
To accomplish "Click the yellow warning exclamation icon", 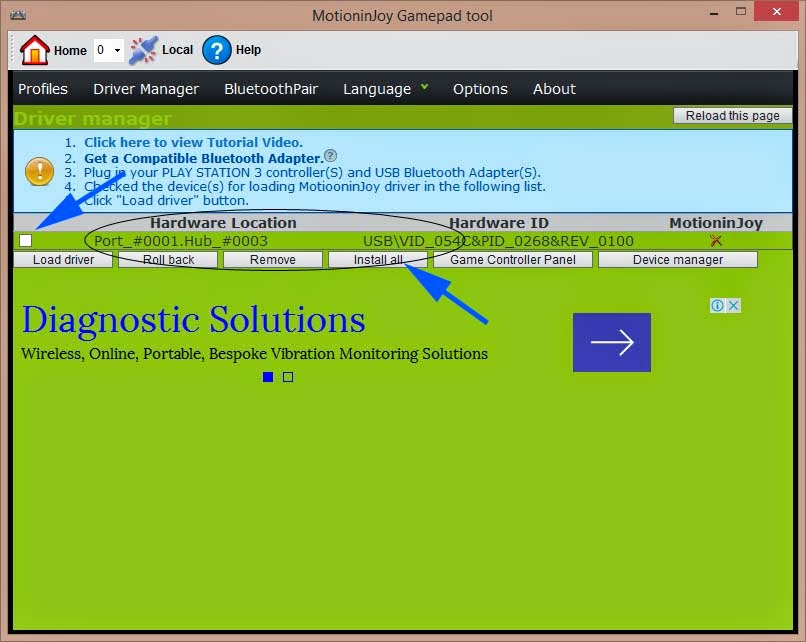I will point(40,171).
